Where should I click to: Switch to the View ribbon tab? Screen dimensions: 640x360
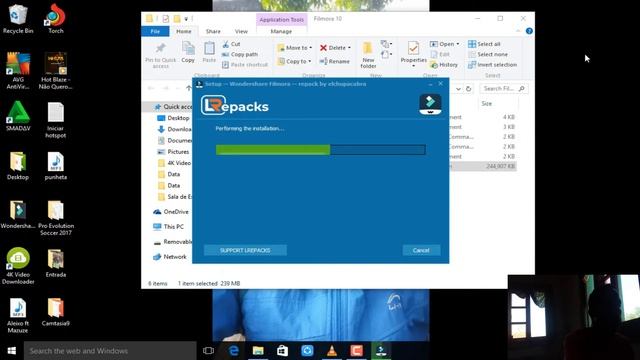(241, 31)
